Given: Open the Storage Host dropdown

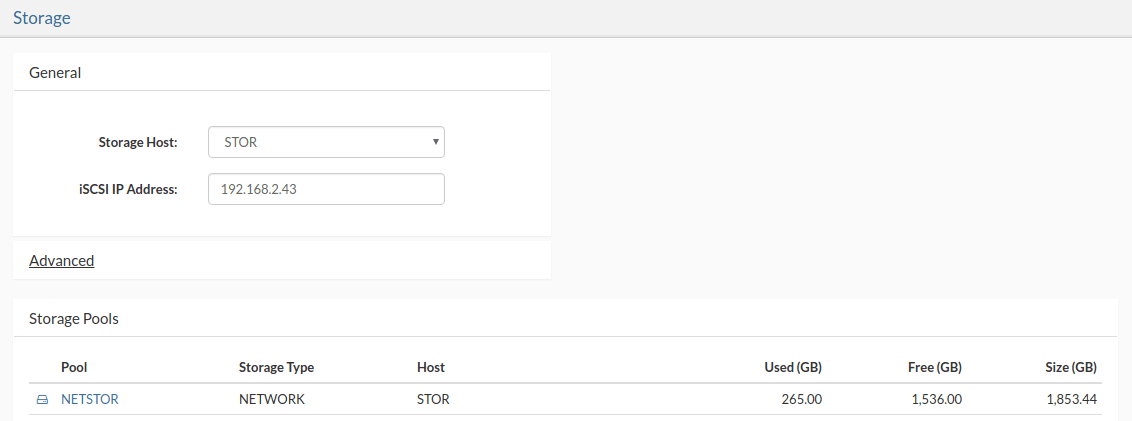Looking at the screenshot, I should (326, 142).
